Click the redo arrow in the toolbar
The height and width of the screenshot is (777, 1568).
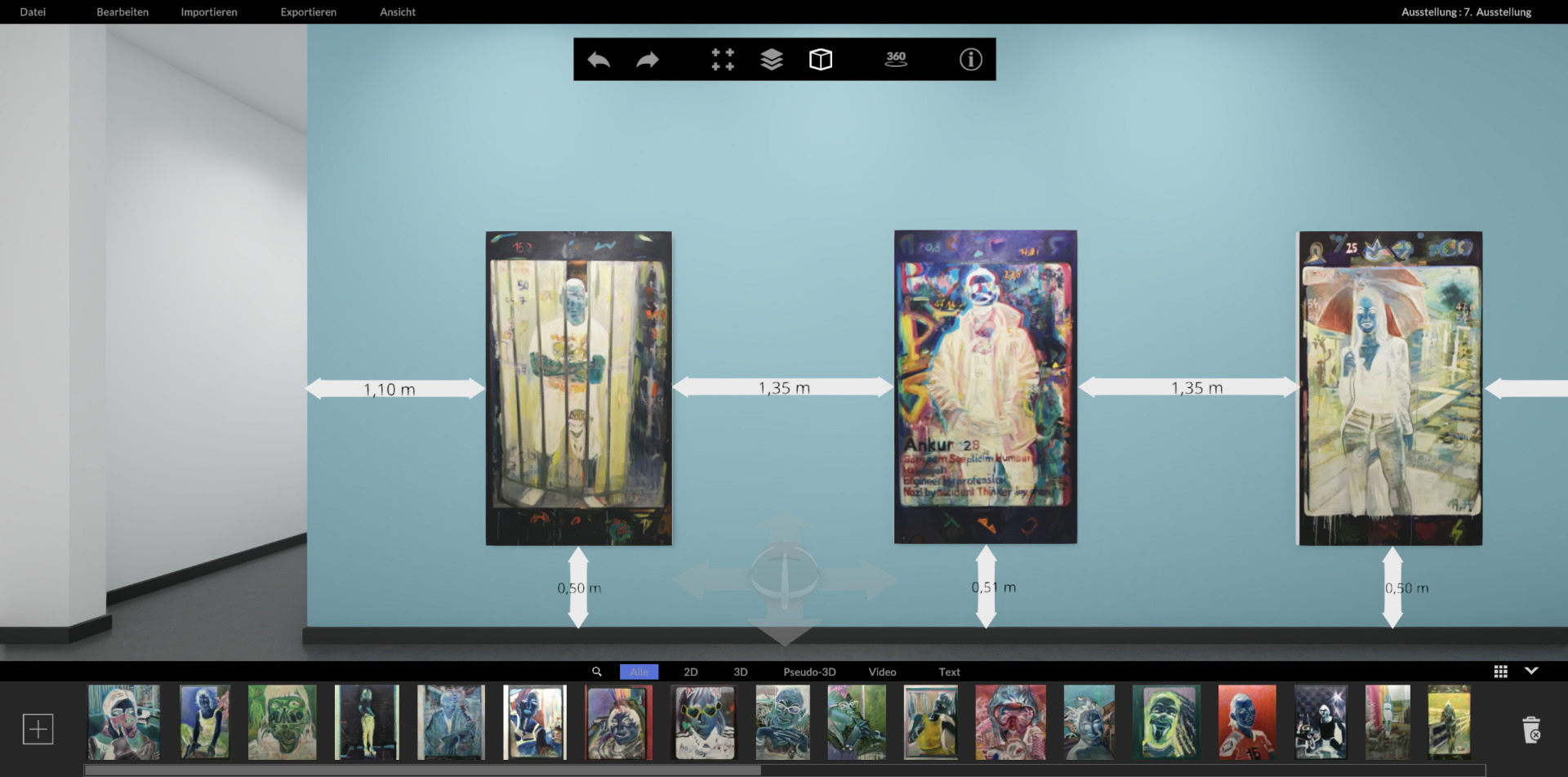point(648,60)
